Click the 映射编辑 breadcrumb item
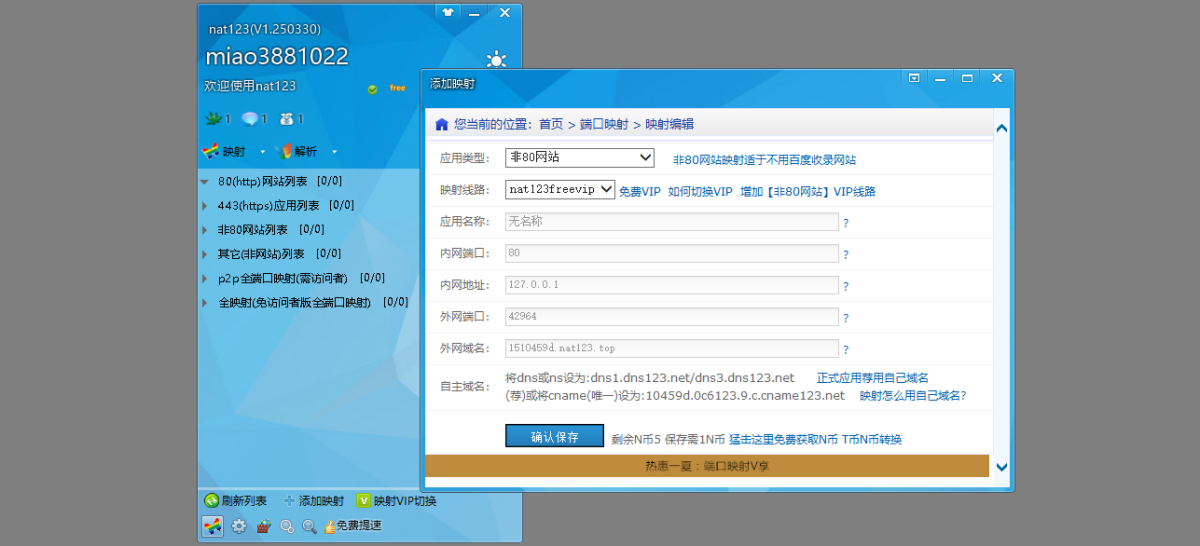The height and width of the screenshot is (546, 1200). pos(669,125)
